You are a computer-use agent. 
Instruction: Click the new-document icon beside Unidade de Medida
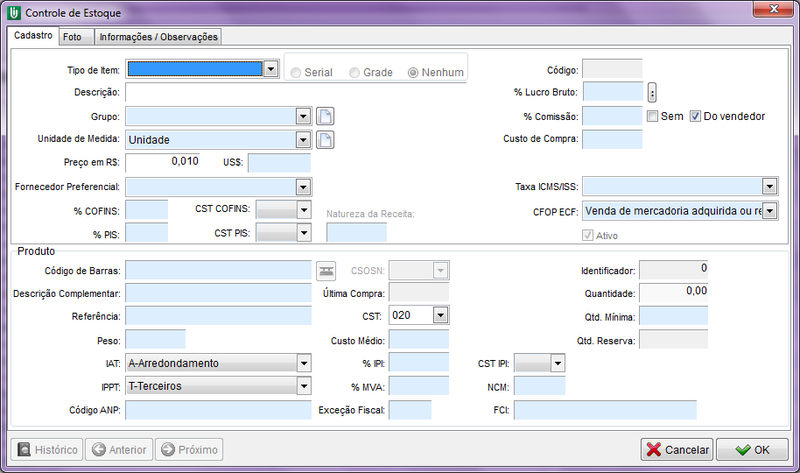[x=325, y=139]
